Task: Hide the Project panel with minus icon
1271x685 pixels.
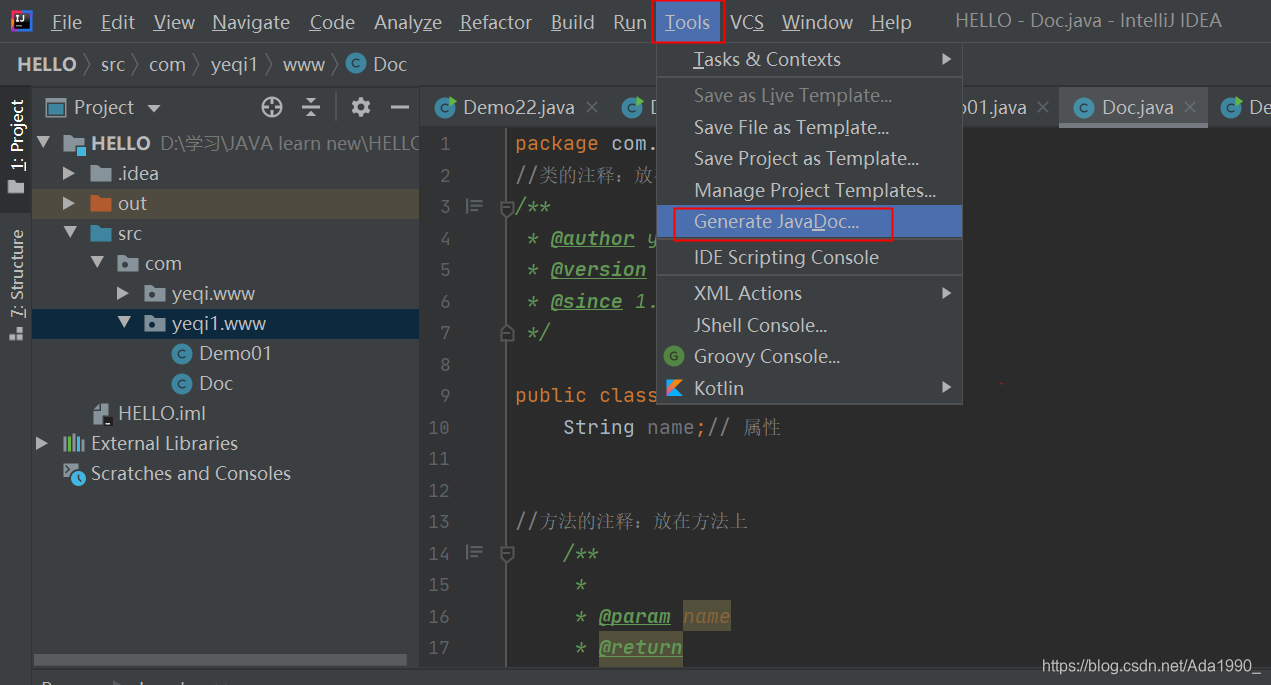Action: 400,107
